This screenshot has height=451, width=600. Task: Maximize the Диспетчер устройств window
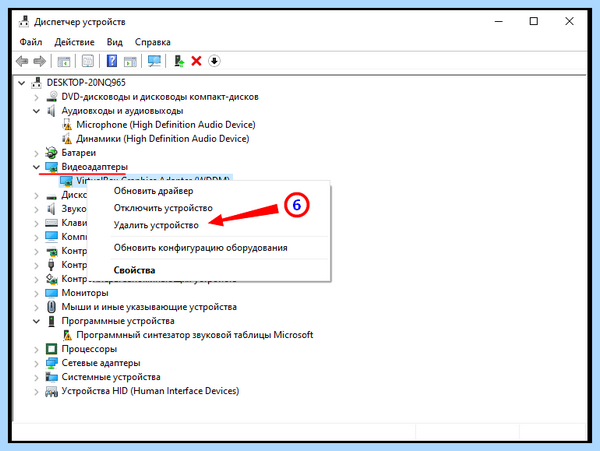coord(534,21)
